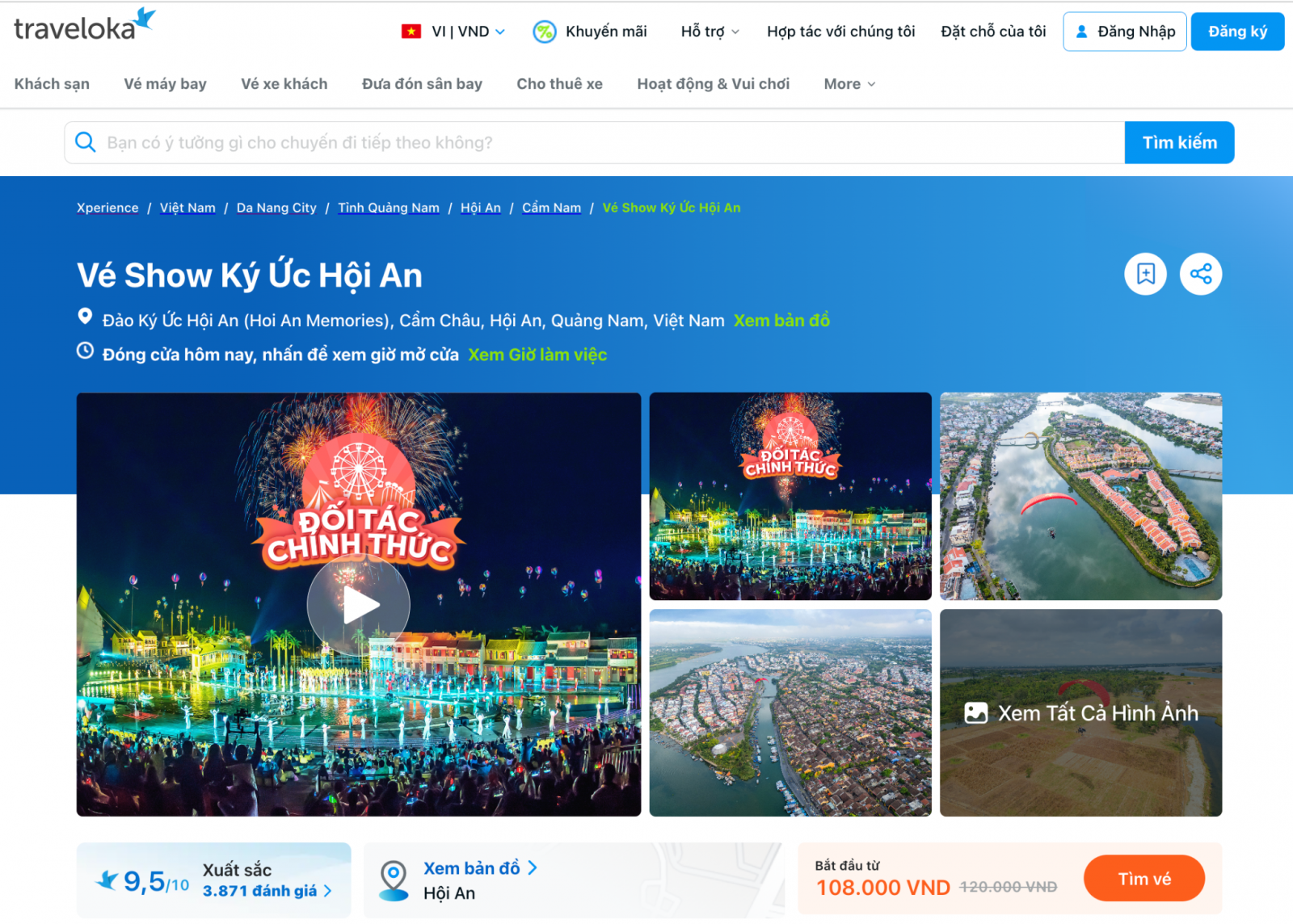Click the 9,5/10 rating score

click(x=156, y=881)
